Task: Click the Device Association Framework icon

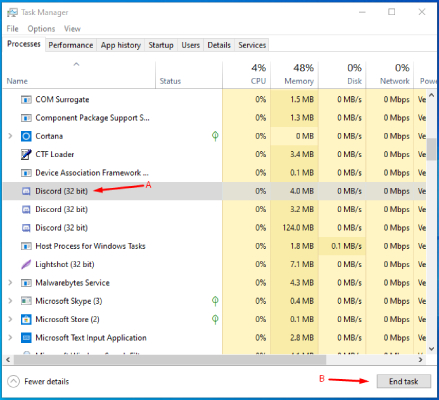Action: pos(26,173)
